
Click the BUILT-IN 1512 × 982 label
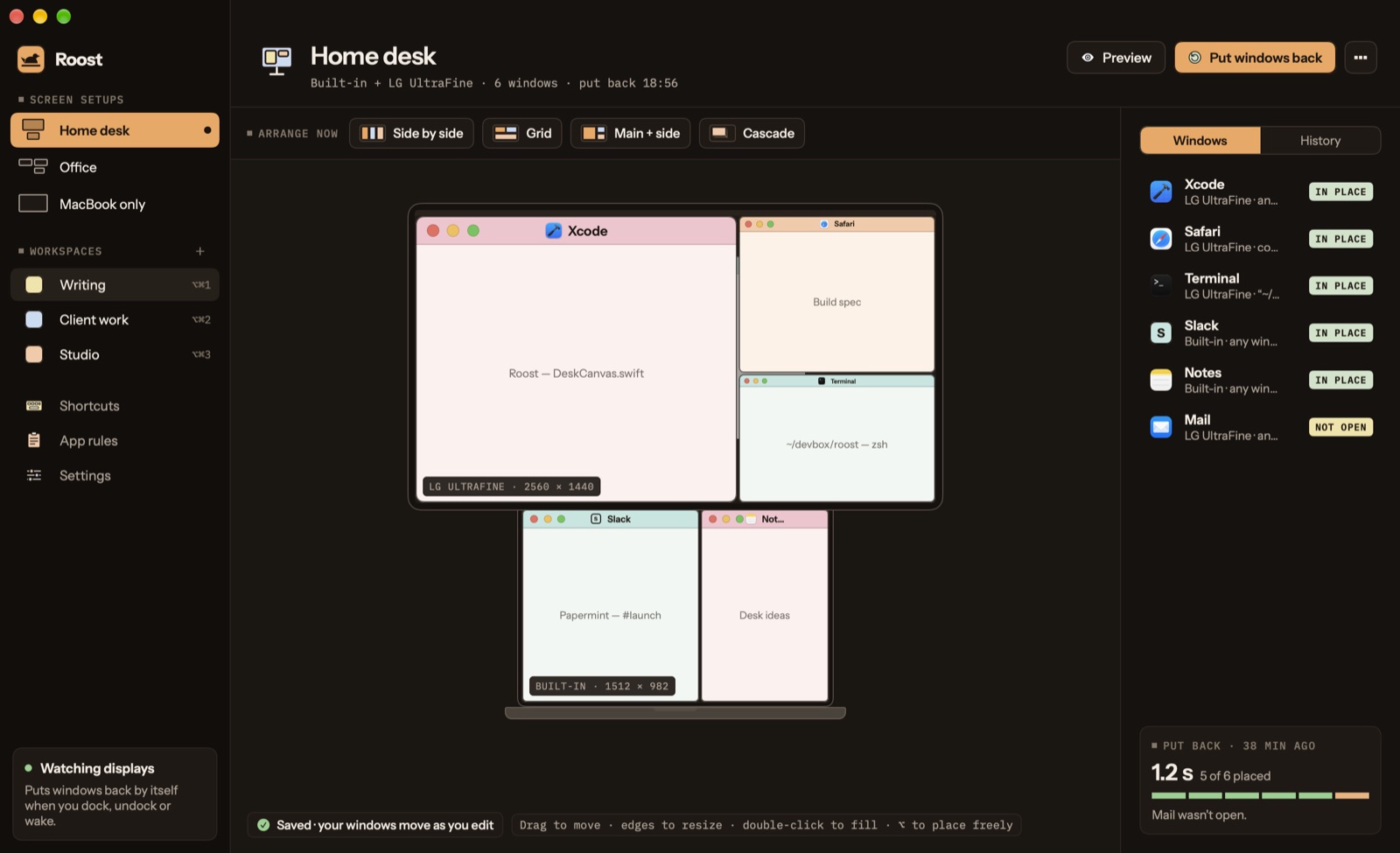pyautogui.click(x=602, y=686)
